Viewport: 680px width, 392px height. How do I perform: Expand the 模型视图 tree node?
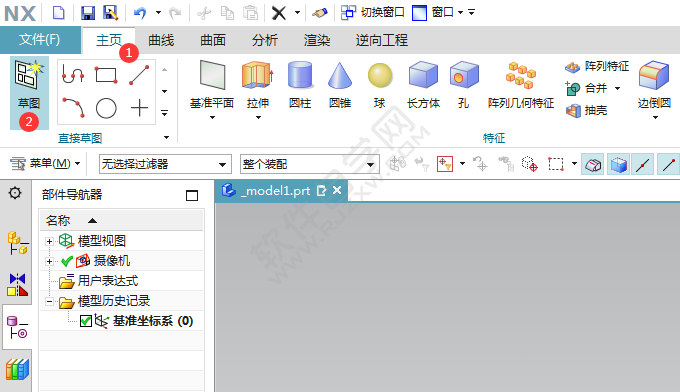coord(49,241)
